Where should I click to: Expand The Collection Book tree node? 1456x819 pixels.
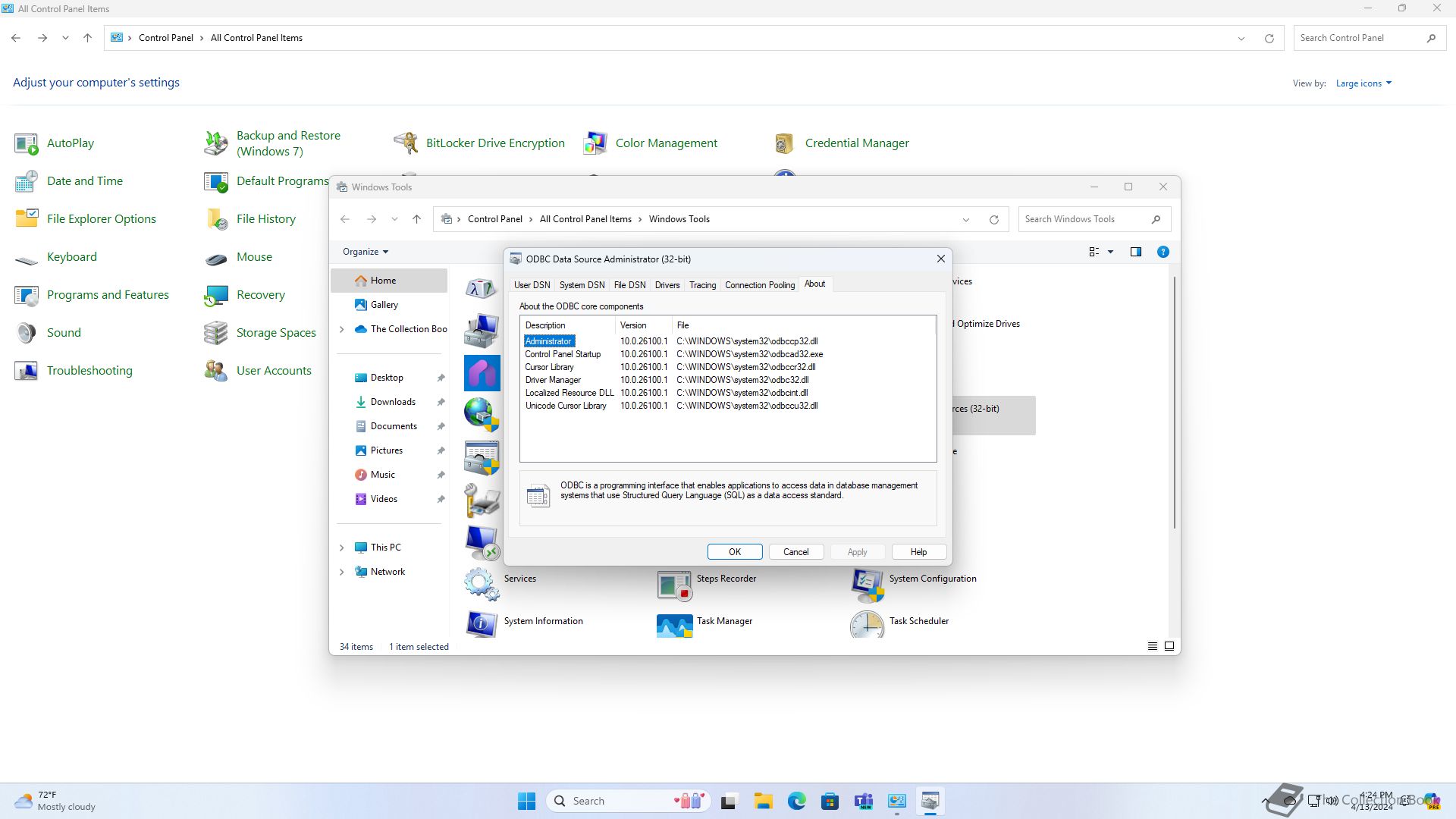coord(341,329)
